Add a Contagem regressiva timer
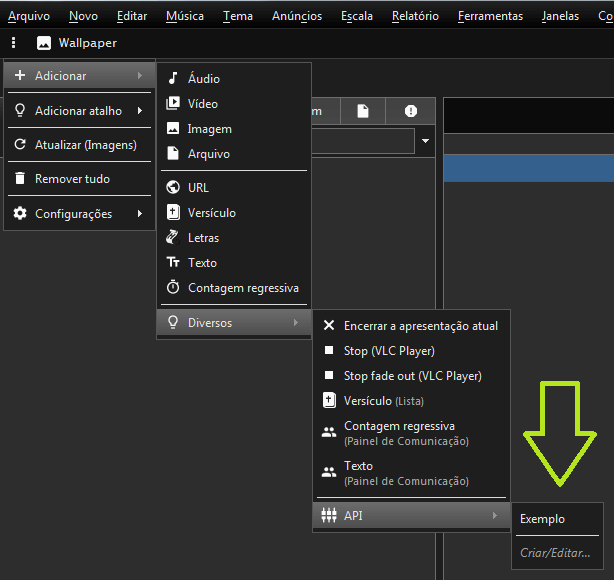The width and height of the screenshot is (614, 580). pyautogui.click(x=242, y=288)
